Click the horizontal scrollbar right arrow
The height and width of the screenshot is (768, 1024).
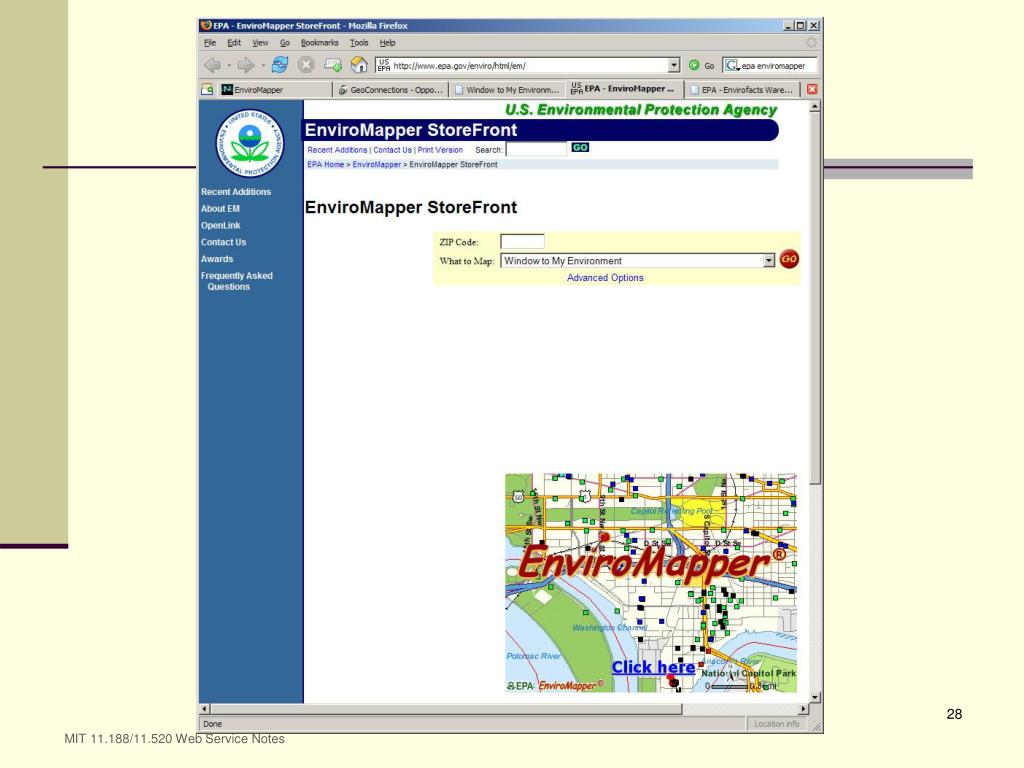(x=803, y=709)
